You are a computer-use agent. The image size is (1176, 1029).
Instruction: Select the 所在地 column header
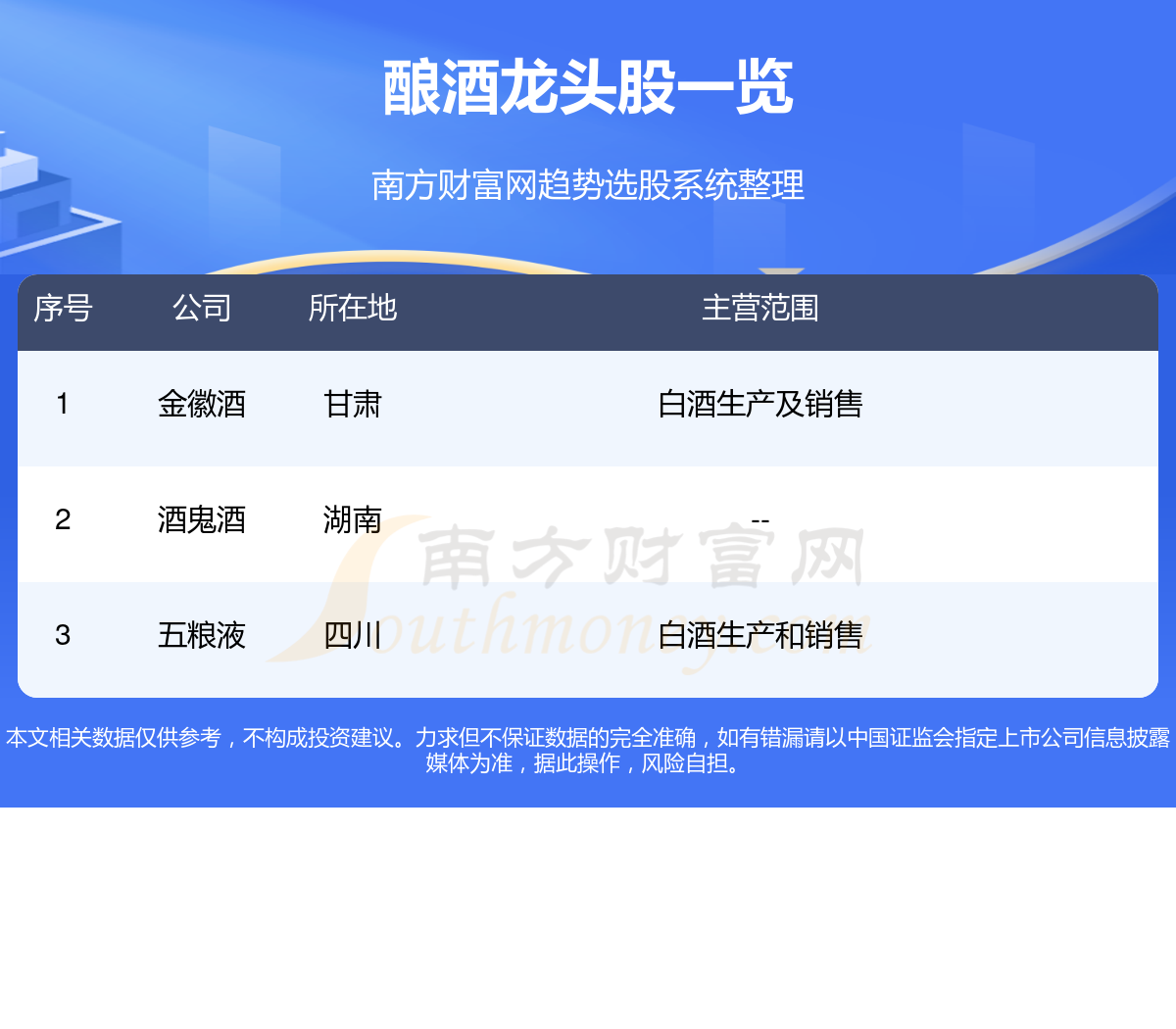pyautogui.click(x=353, y=308)
